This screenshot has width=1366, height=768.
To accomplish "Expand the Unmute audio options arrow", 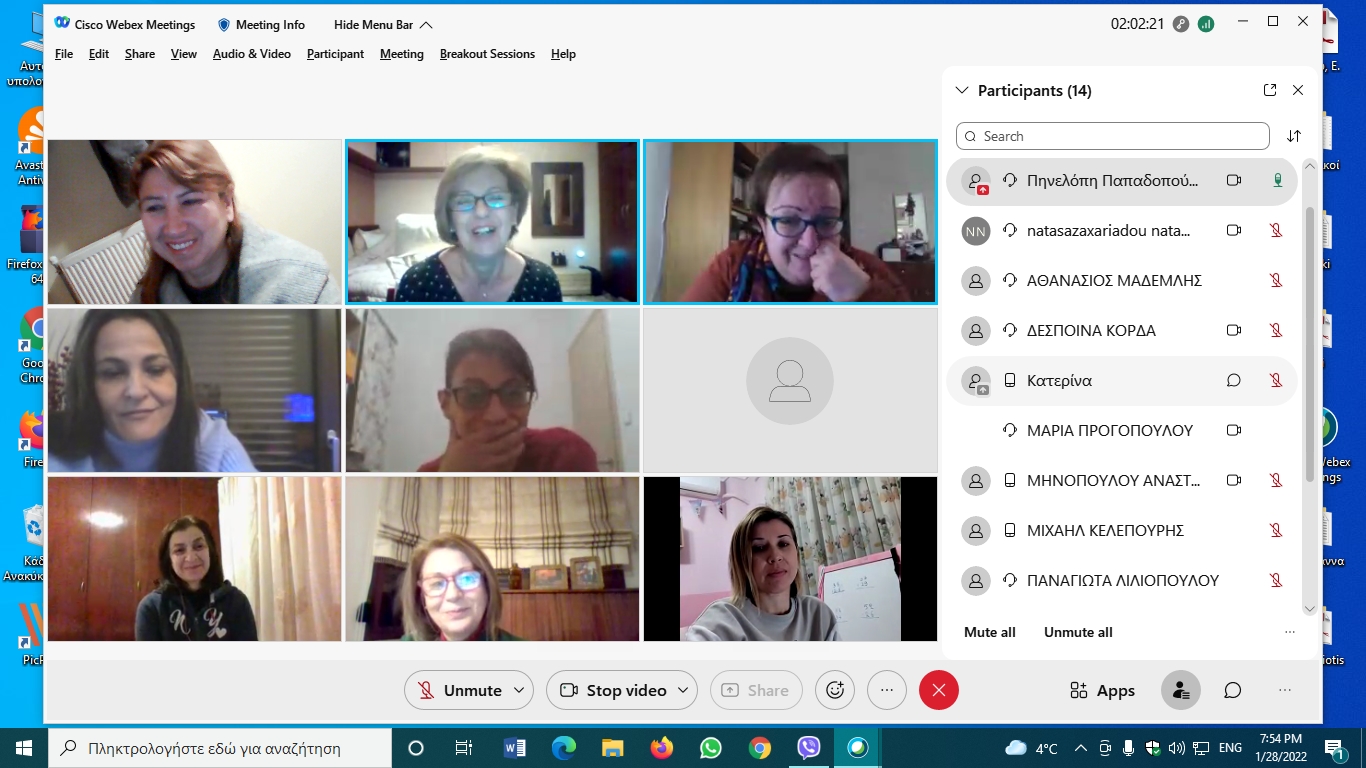I will point(519,690).
